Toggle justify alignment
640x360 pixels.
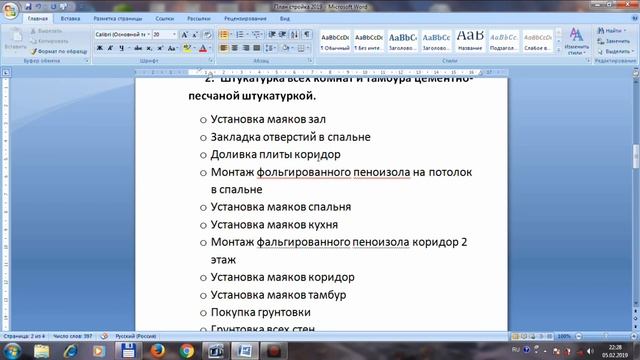tap(257, 48)
